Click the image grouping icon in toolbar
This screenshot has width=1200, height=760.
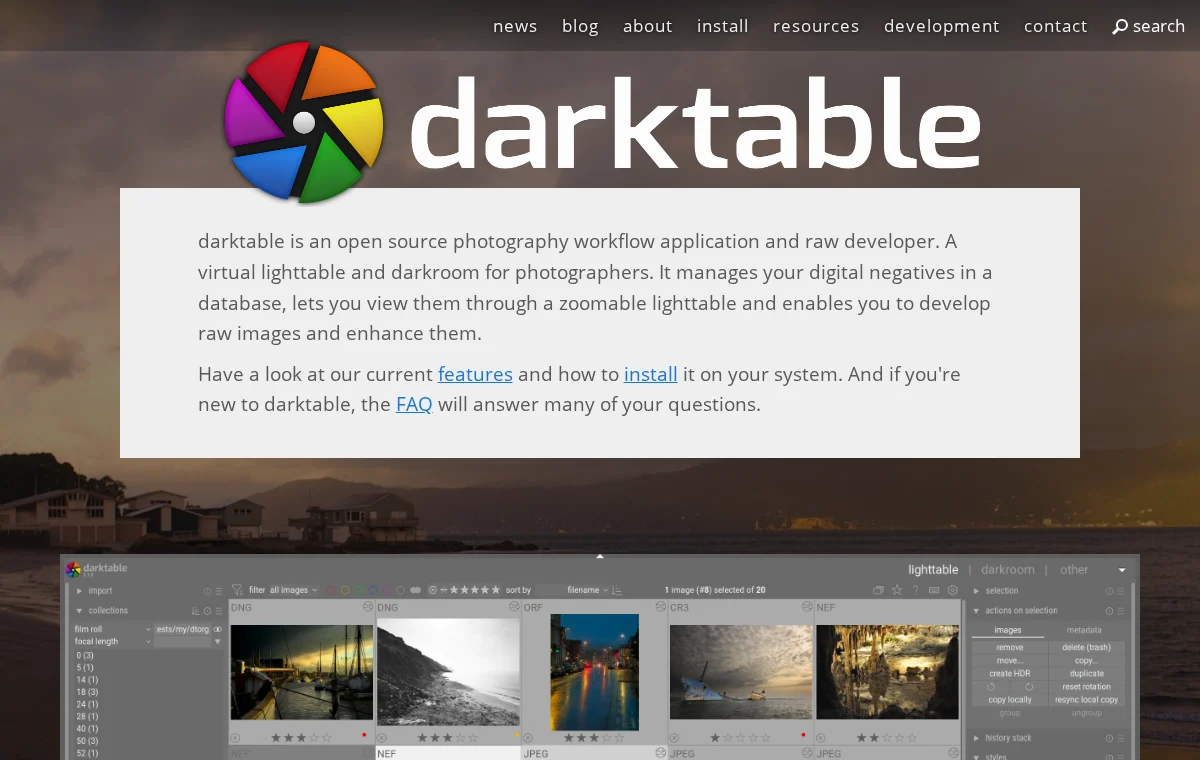pyautogui.click(x=878, y=590)
